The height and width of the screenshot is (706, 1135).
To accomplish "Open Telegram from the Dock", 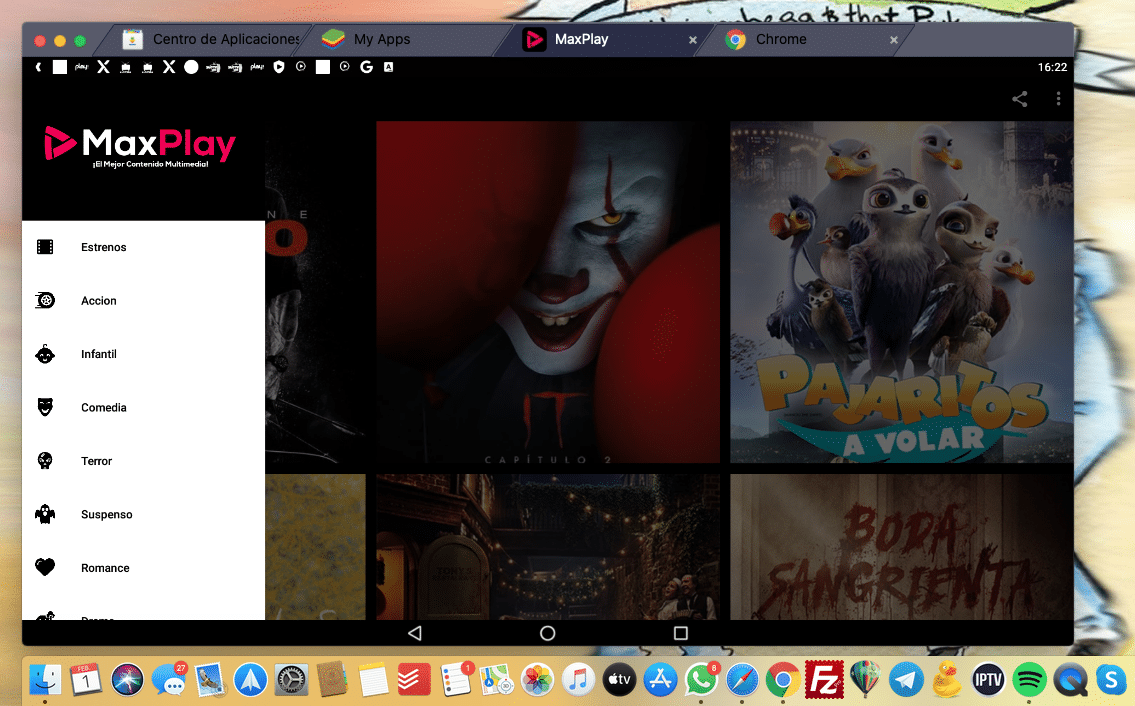I will pos(905,679).
